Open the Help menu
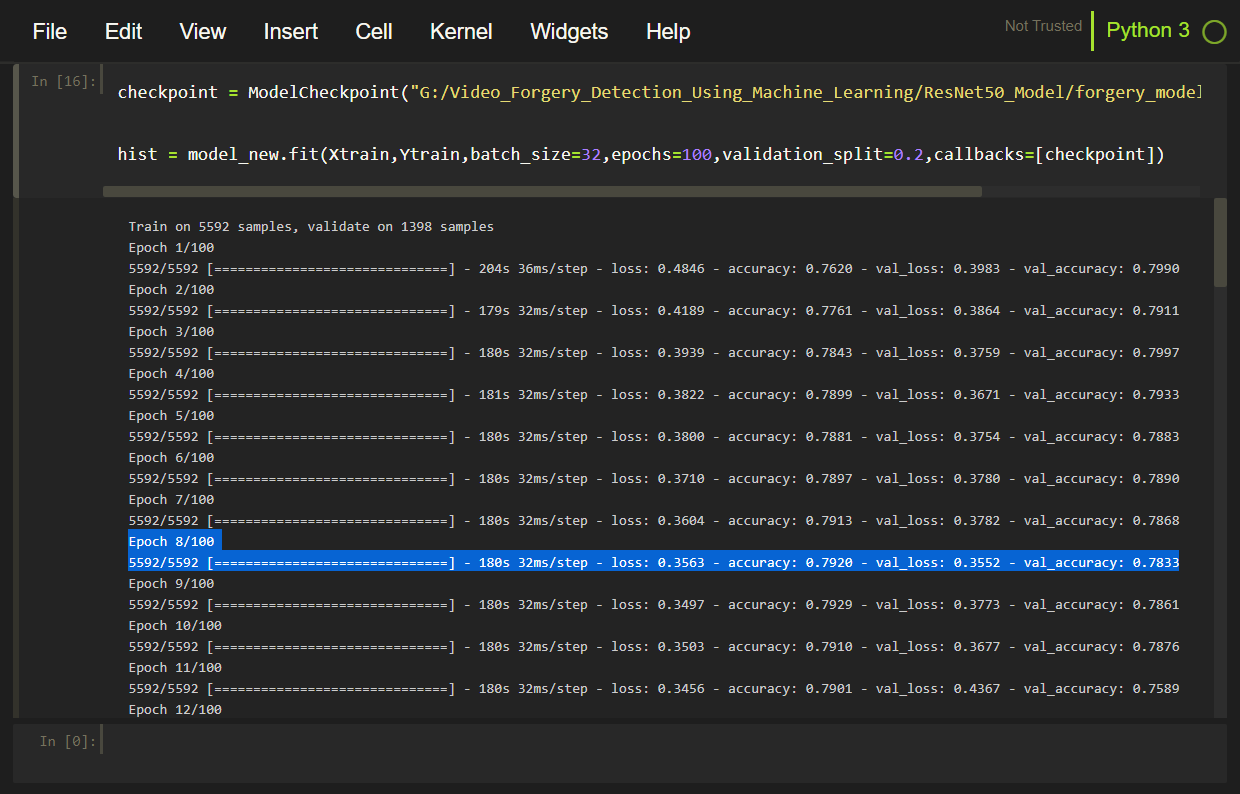Screen dimensions: 1240x794 coord(668,32)
